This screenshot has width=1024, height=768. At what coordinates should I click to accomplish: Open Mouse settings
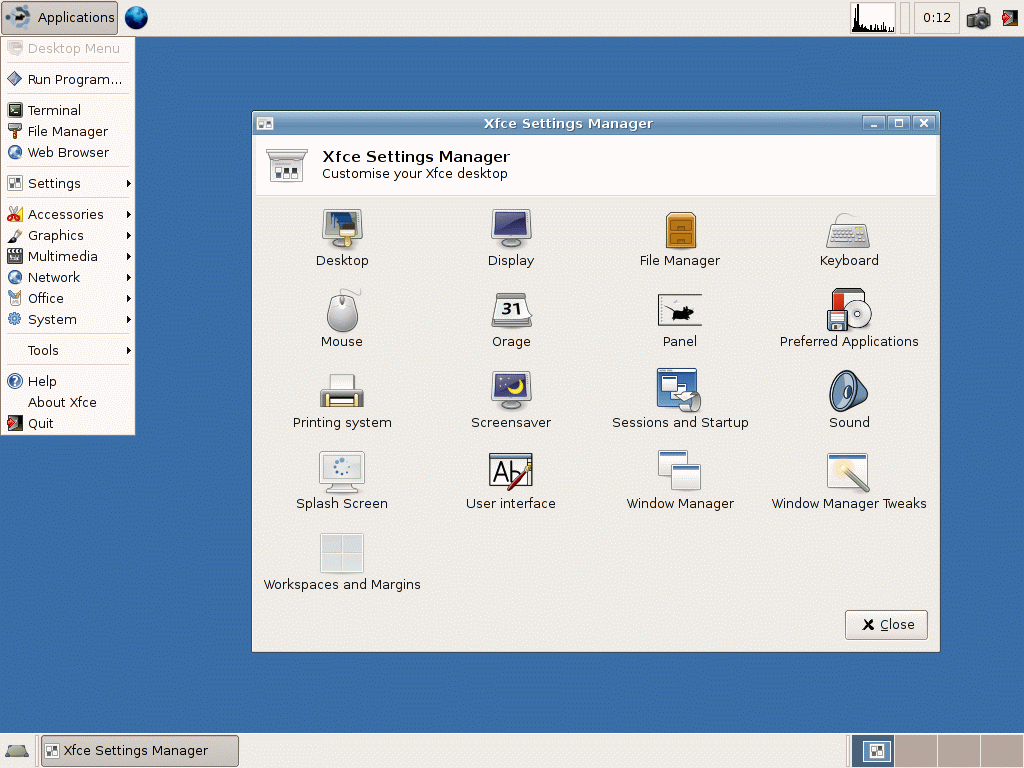342,311
